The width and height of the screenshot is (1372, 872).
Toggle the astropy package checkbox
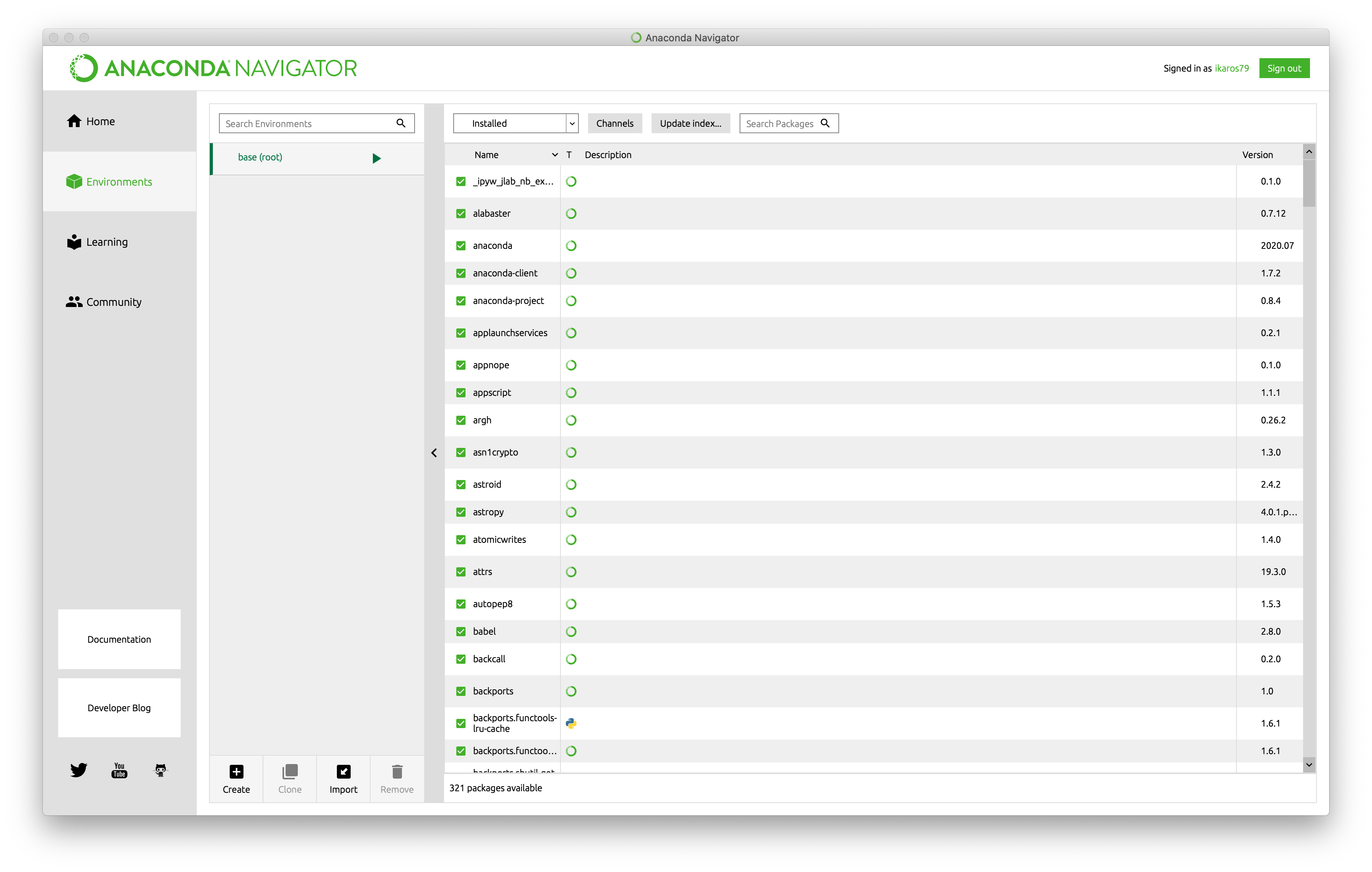coord(461,512)
